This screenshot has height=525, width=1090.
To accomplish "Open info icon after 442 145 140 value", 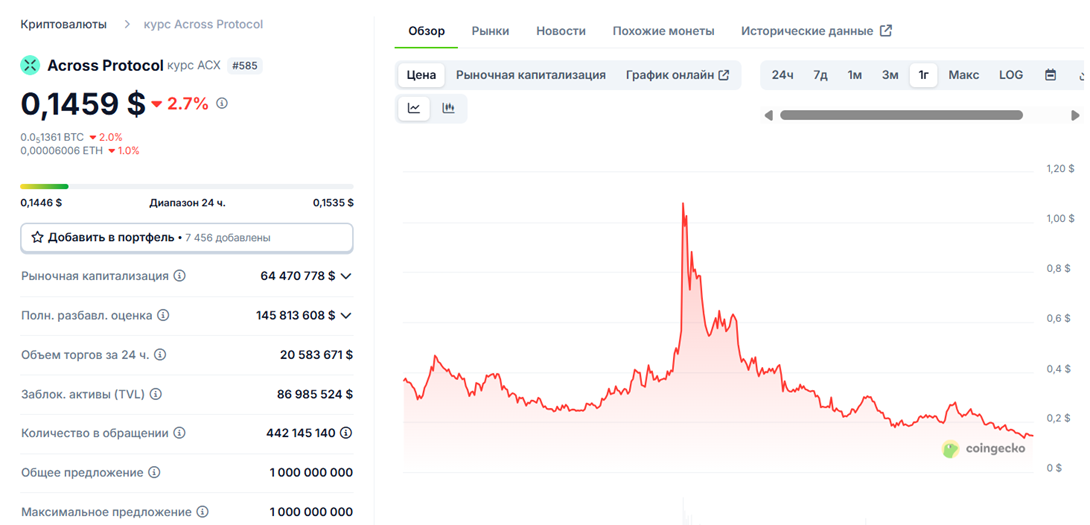I will (x=346, y=433).
